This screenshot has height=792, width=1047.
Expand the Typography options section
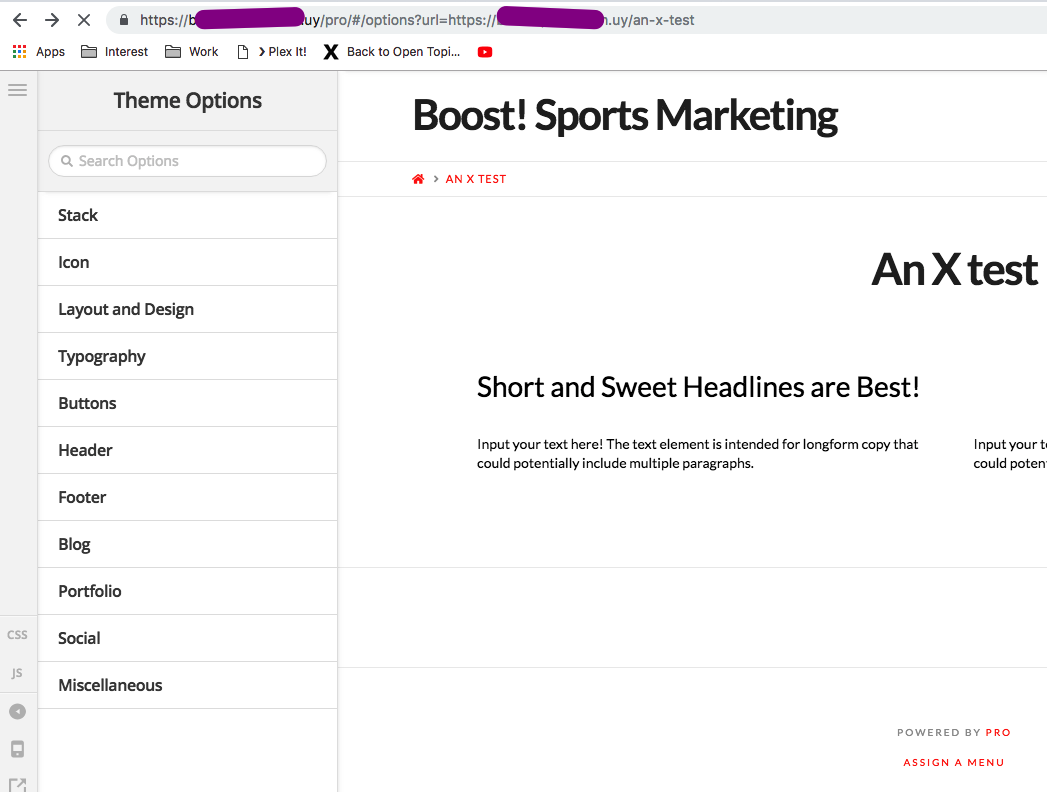pos(187,356)
